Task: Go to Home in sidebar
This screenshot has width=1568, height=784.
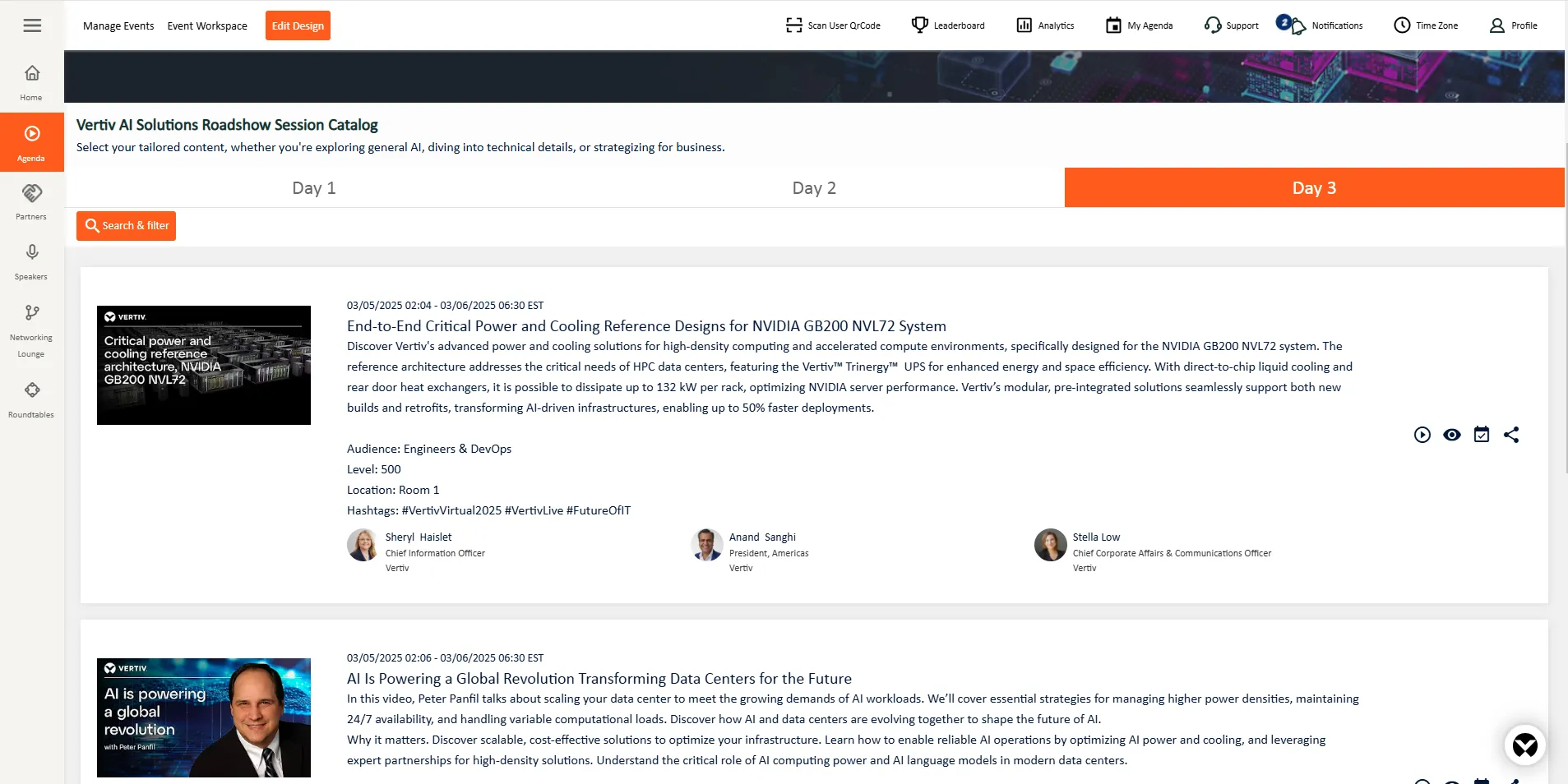Action: pos(32,82)
